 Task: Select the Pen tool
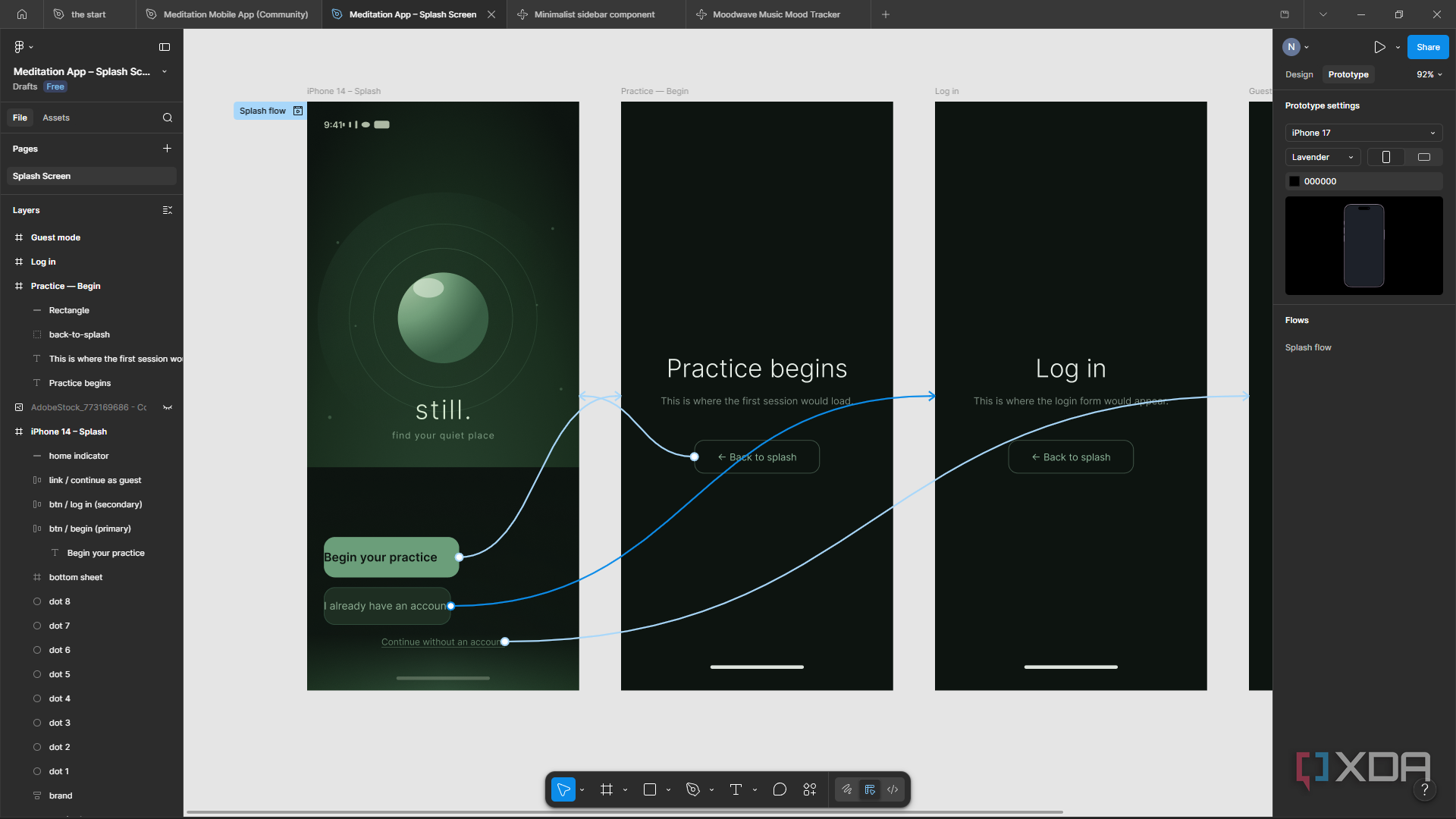(692, 789)
